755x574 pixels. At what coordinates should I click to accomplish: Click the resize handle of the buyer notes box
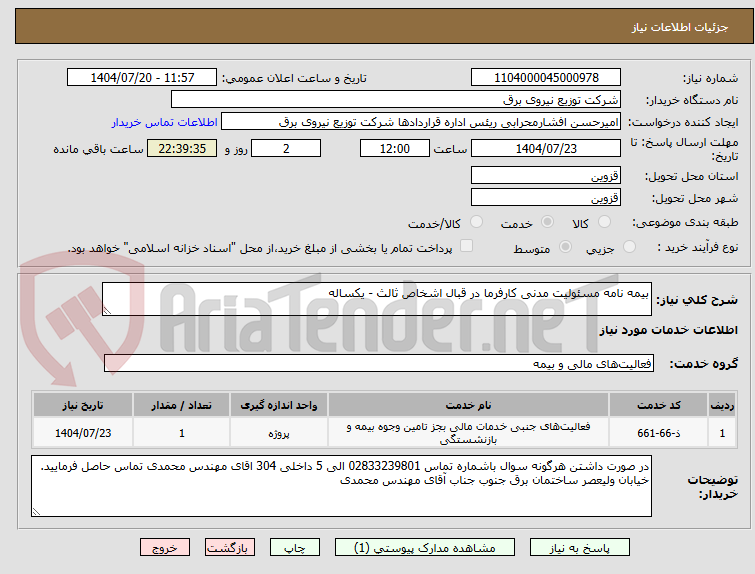(x=36, y=512)
